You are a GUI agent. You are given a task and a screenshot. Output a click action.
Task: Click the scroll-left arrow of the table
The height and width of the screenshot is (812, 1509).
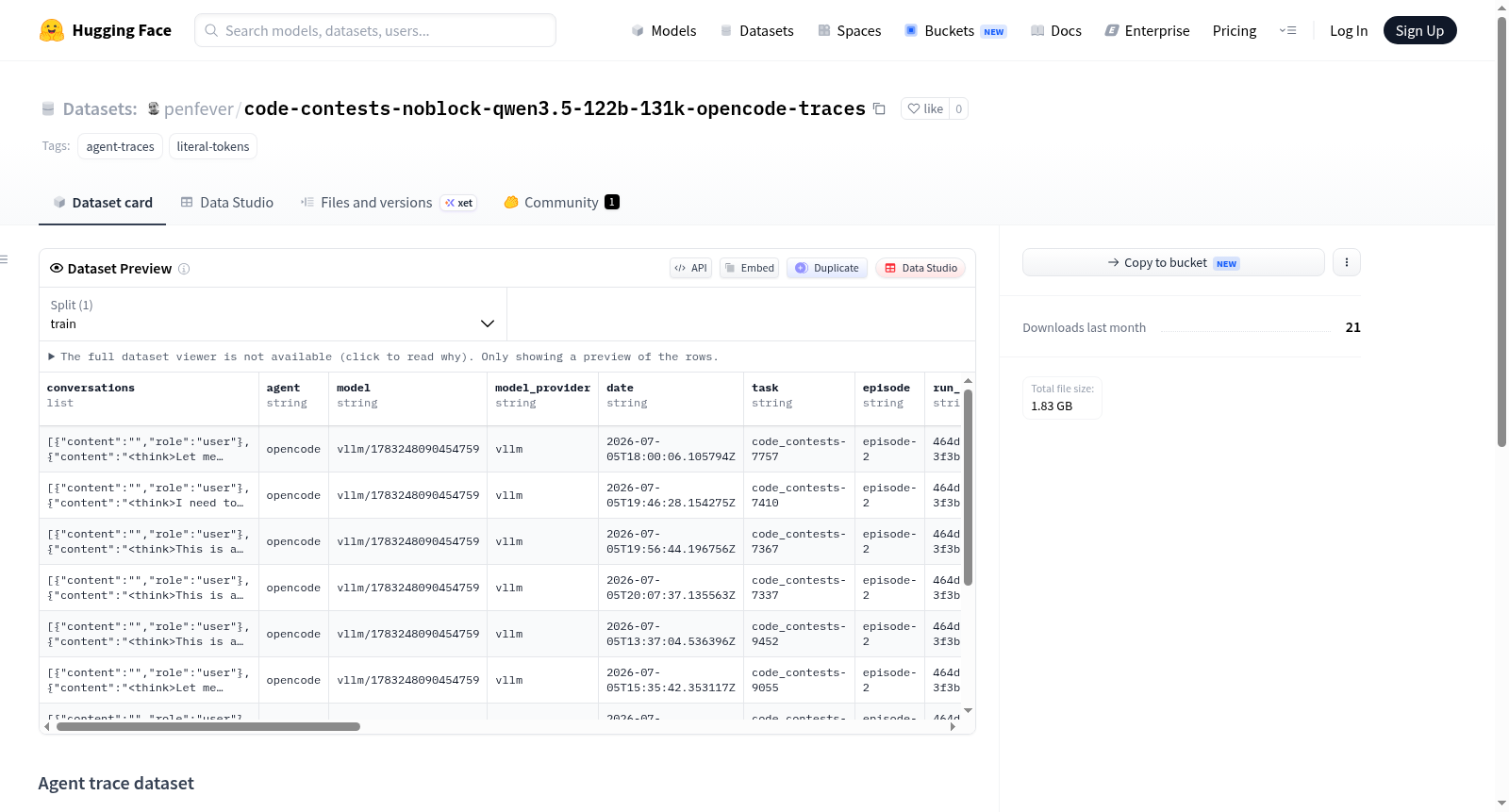(x=47, y=727)
